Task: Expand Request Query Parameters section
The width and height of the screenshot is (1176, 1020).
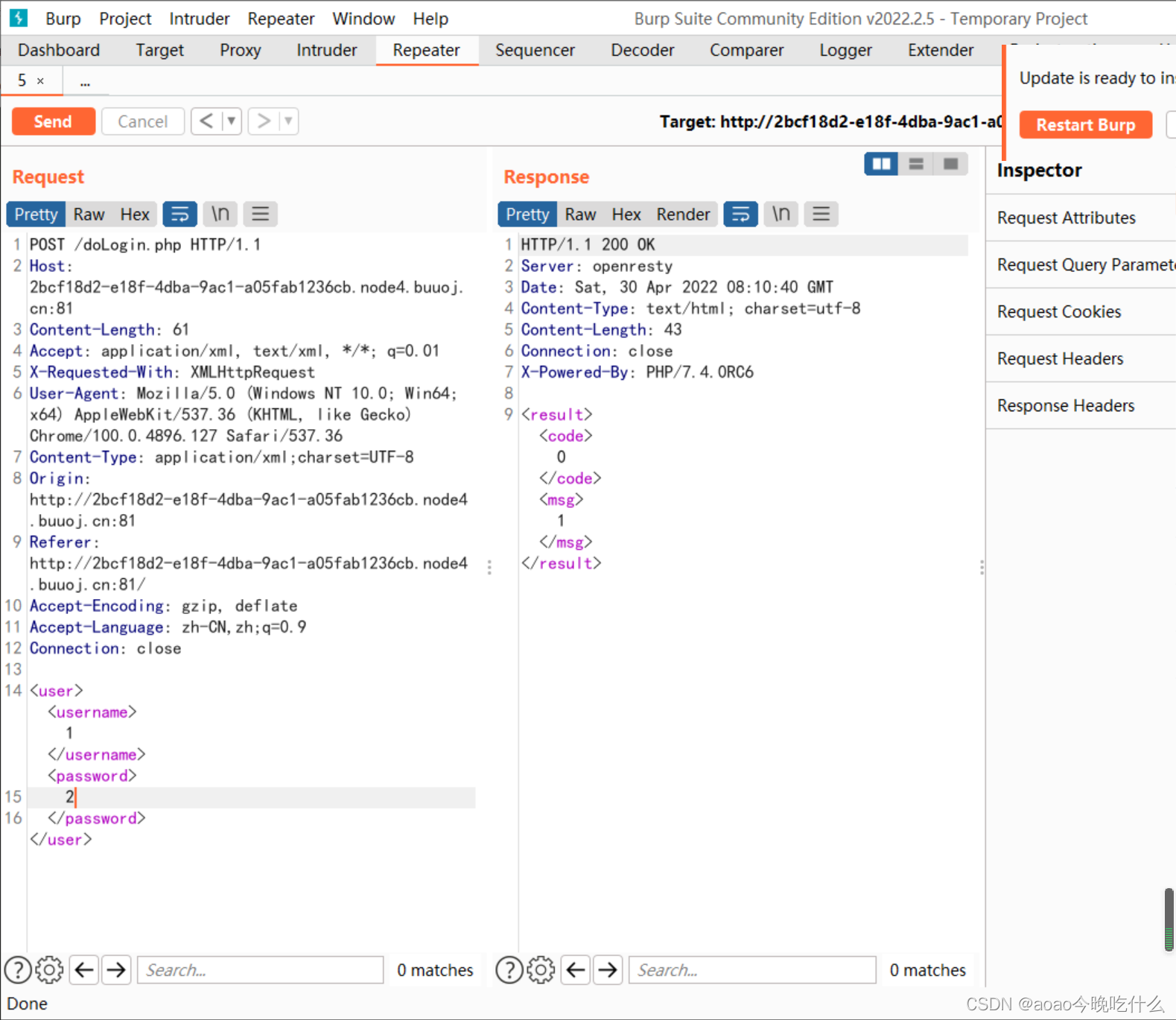Action: [x=1081, y=264]
